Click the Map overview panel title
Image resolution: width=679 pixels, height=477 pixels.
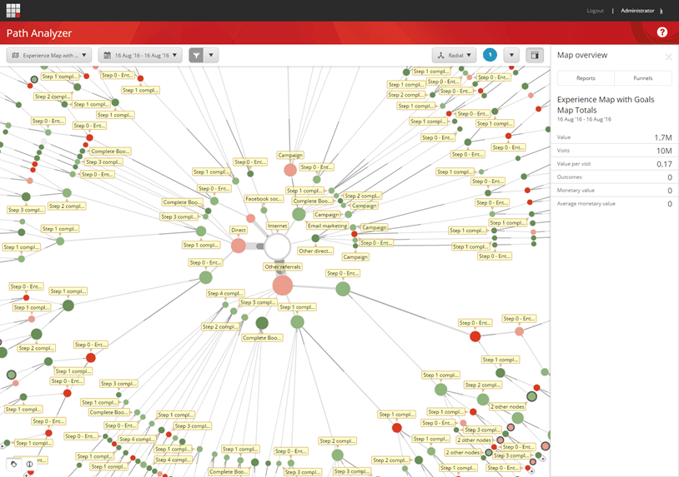click(x=582, y=55)
